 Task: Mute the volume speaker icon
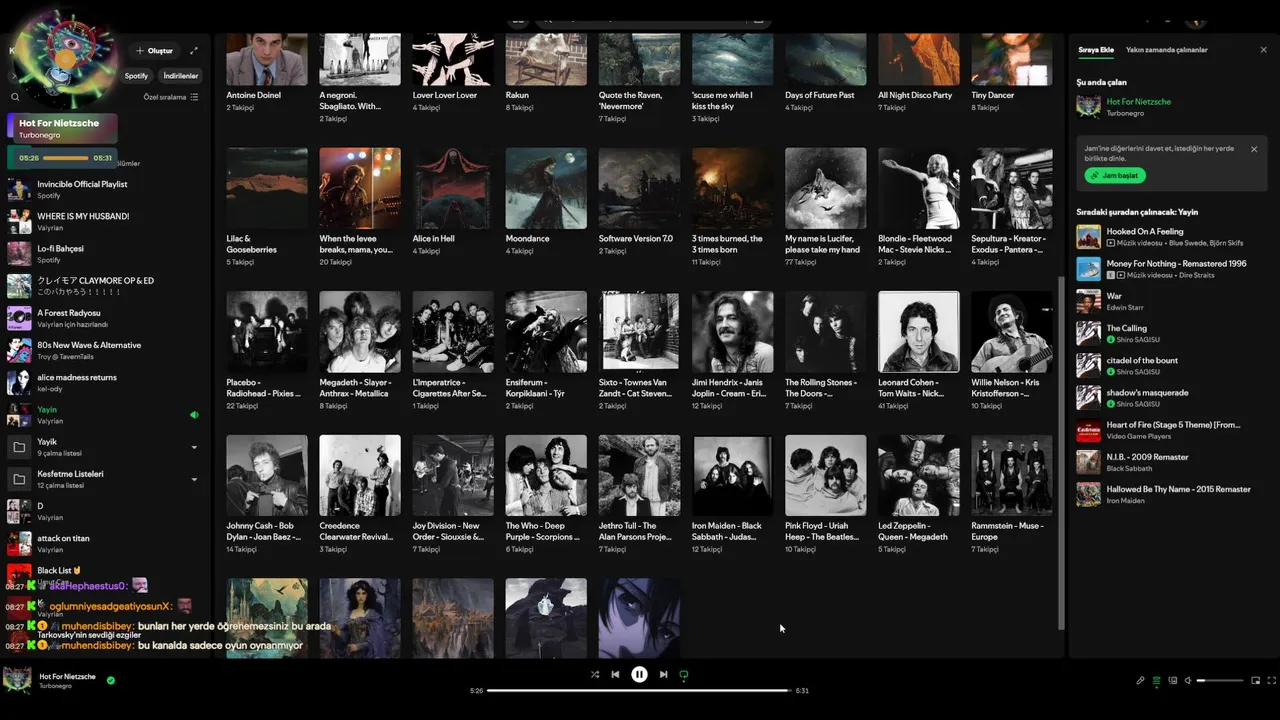(x=1188, y=681)
